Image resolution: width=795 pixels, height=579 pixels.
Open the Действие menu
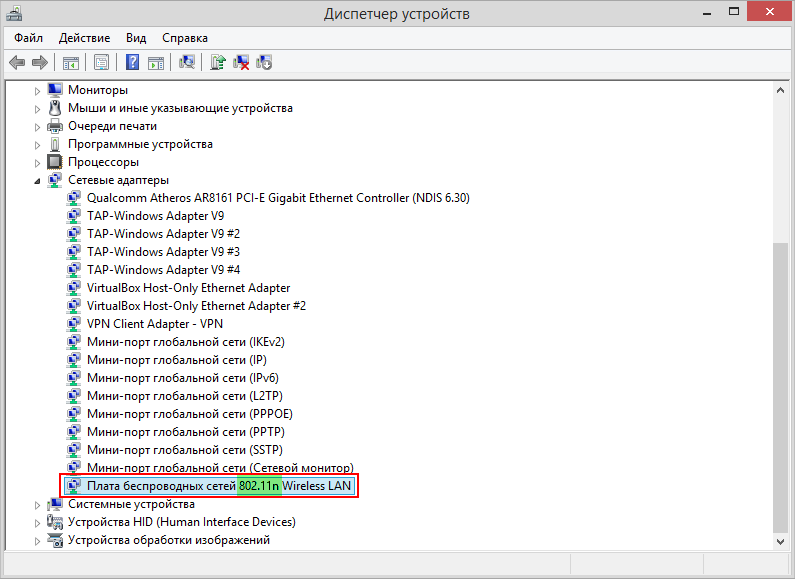[x=84, y=38]
